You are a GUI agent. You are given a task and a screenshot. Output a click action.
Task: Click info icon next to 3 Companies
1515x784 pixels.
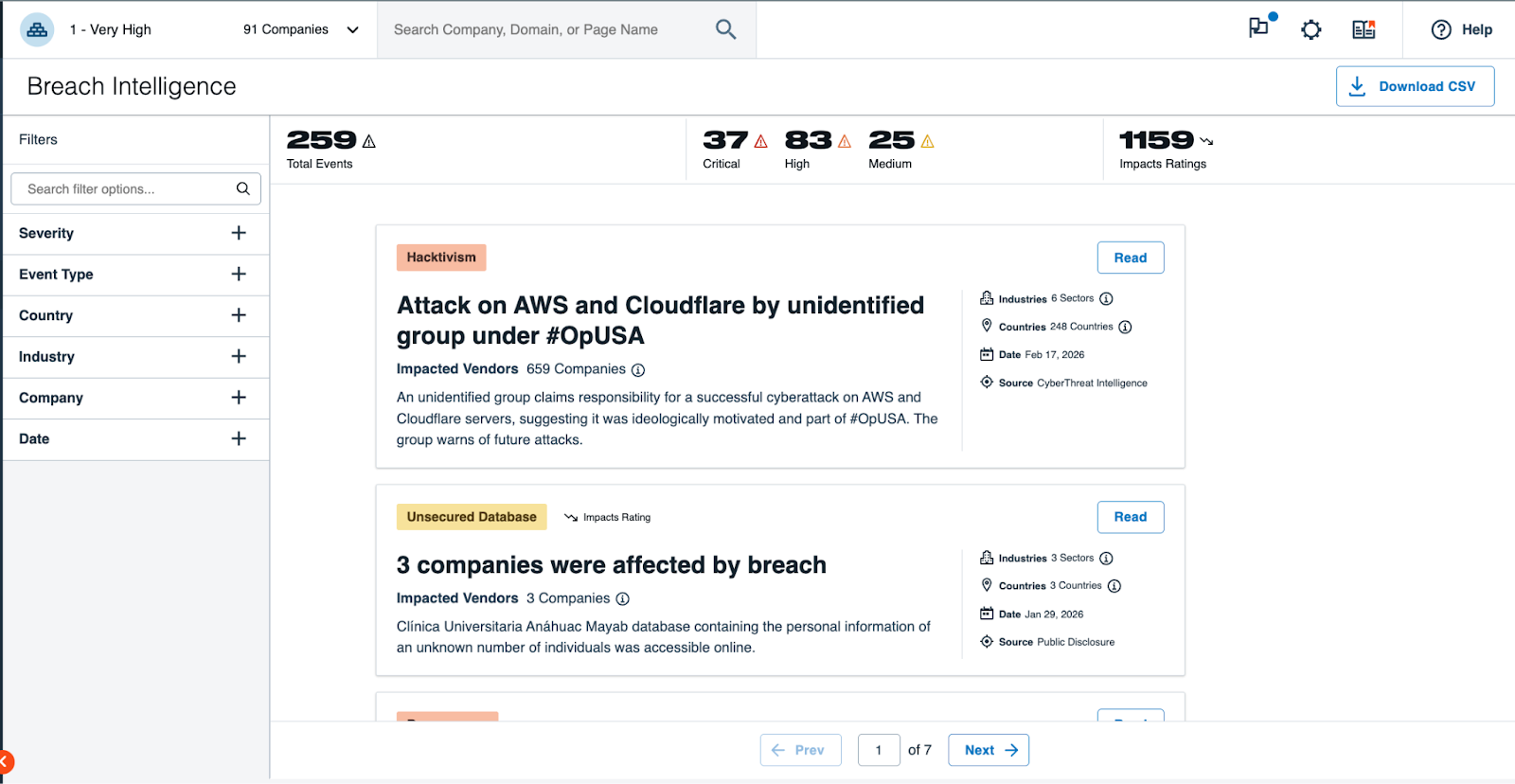click(623, 599)
